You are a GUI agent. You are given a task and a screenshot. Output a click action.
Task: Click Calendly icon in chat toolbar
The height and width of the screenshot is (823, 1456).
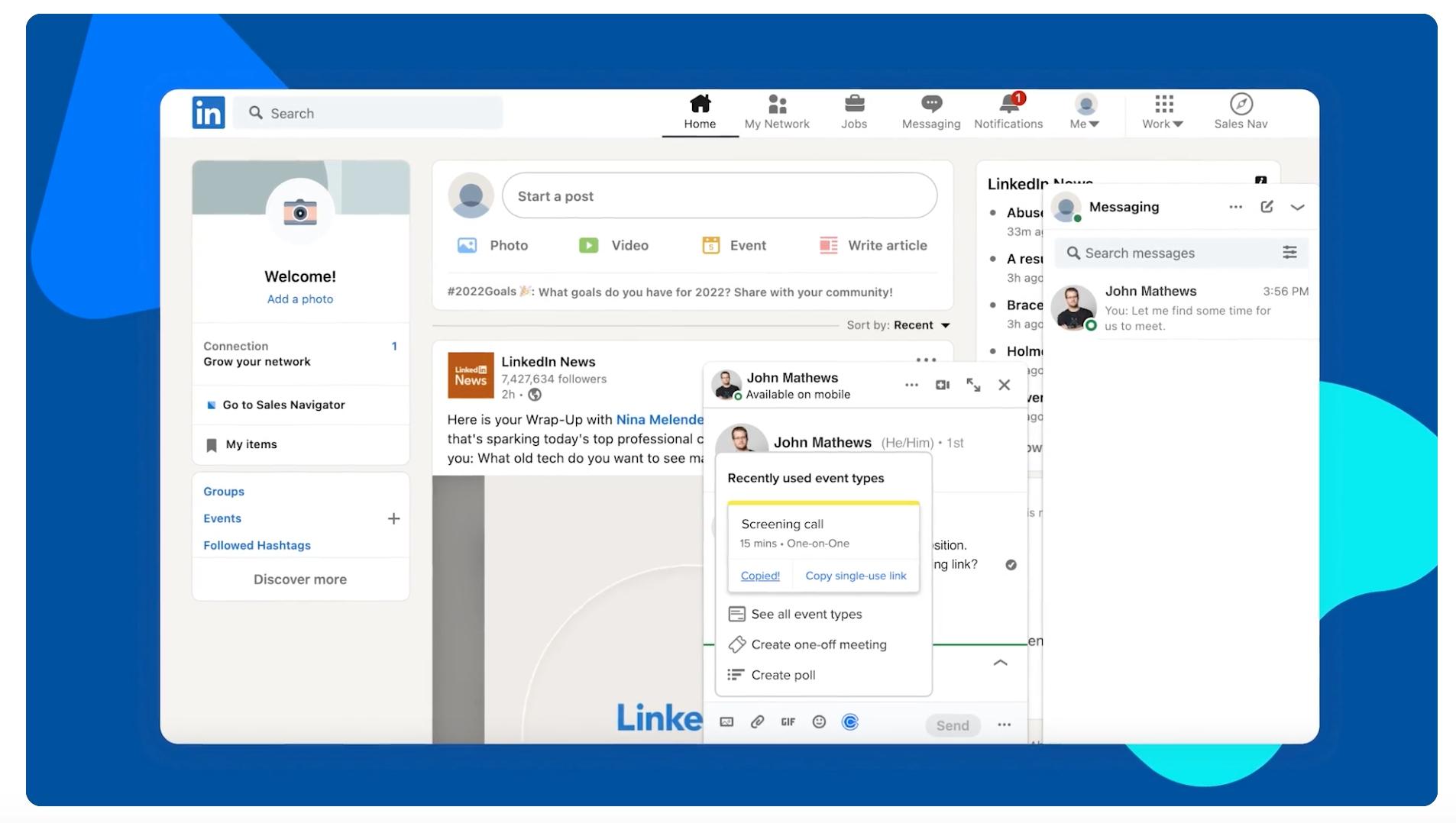point(850,722)
